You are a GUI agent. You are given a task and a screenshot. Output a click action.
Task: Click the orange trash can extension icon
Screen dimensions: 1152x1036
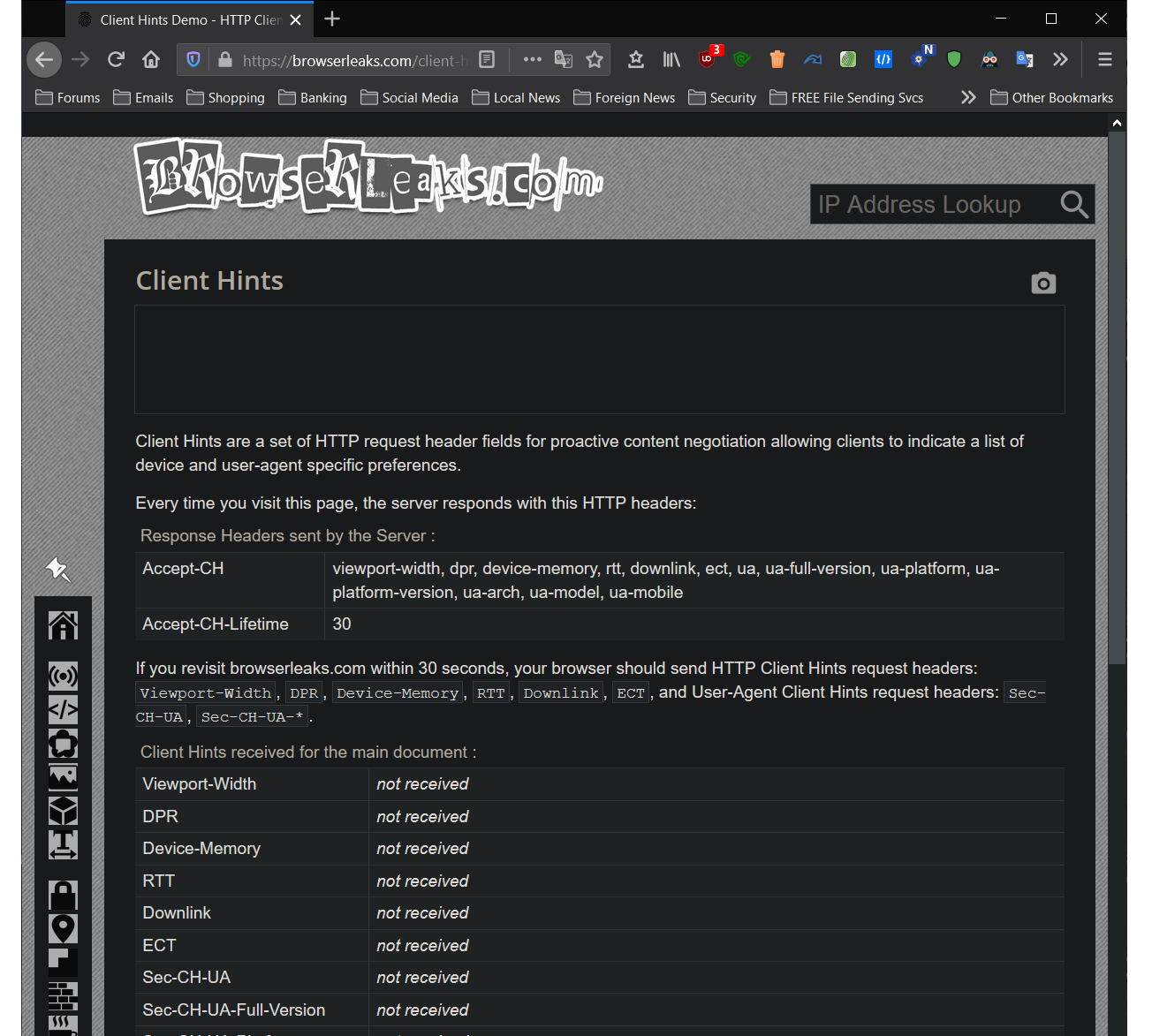point(777,59)
